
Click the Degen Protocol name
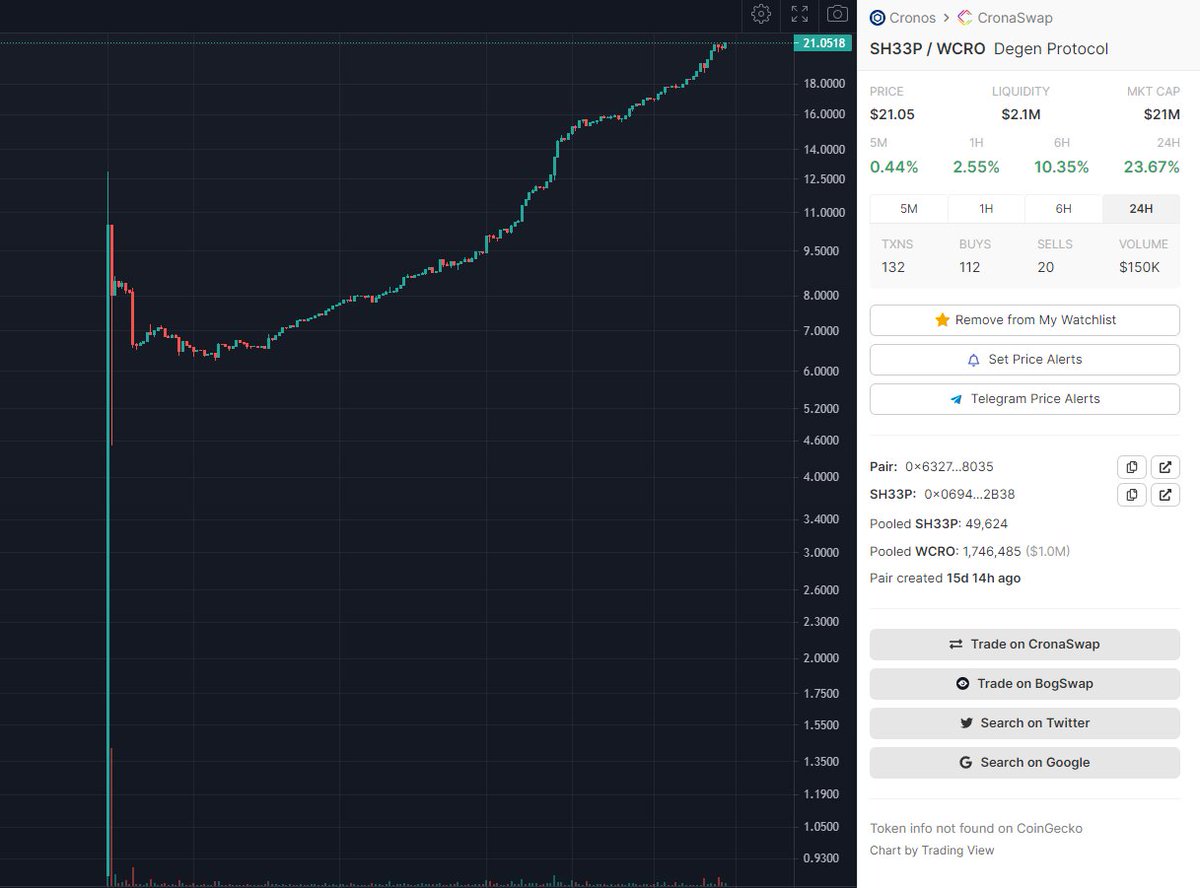(x=1051, y=49)
